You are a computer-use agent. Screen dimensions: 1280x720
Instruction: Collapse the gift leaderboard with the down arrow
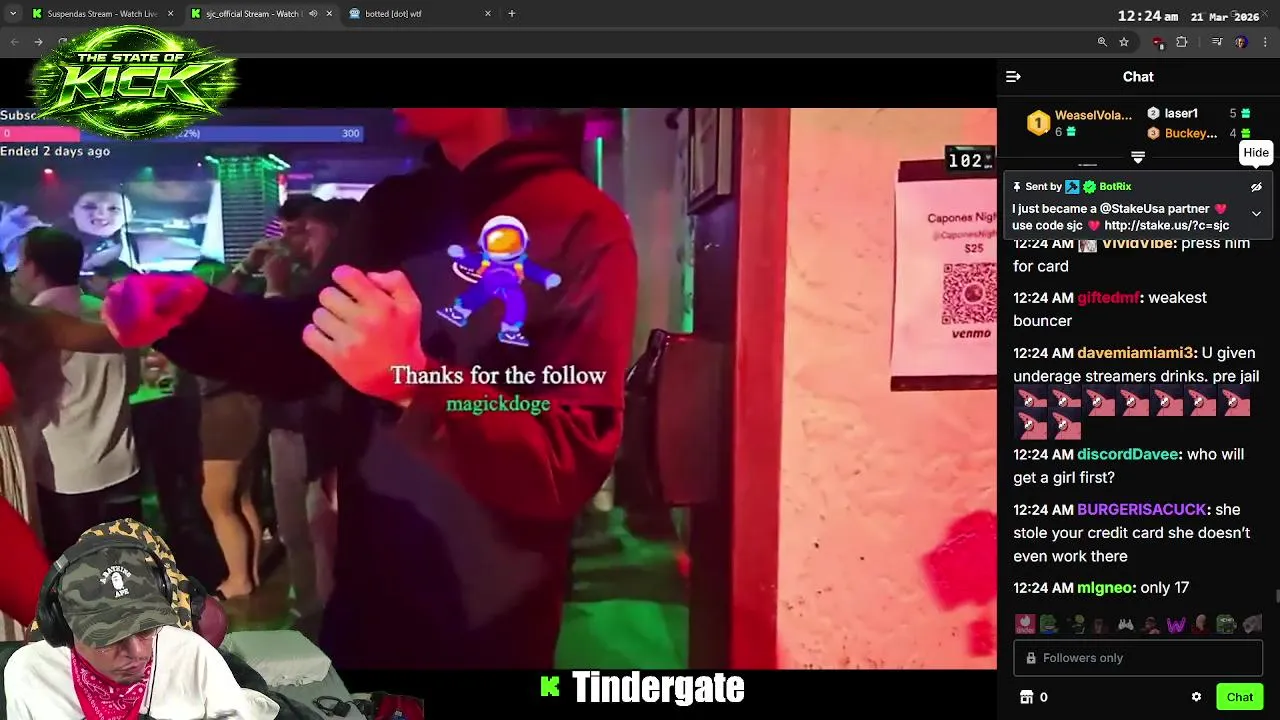click(1137, 157)
